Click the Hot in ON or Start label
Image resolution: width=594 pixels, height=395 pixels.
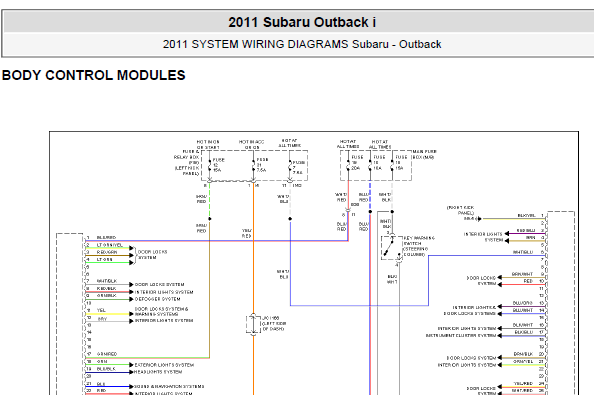[208, 144]
